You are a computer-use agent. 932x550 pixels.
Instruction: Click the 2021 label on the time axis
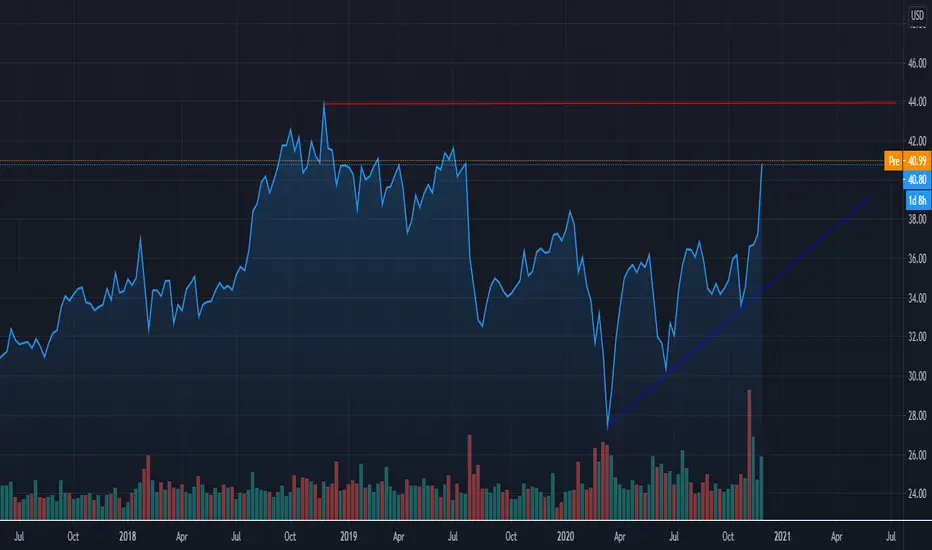782,536
